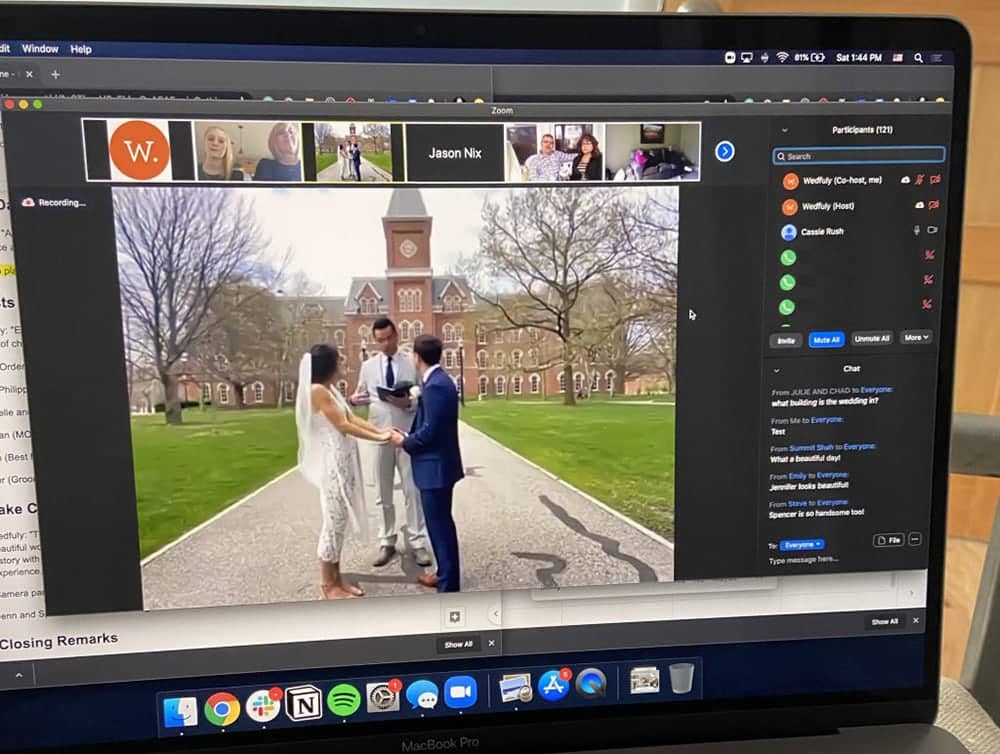
Task: Open Spotlight search magnifier icon
Action: pyautogui.click(x=918, y=58)
